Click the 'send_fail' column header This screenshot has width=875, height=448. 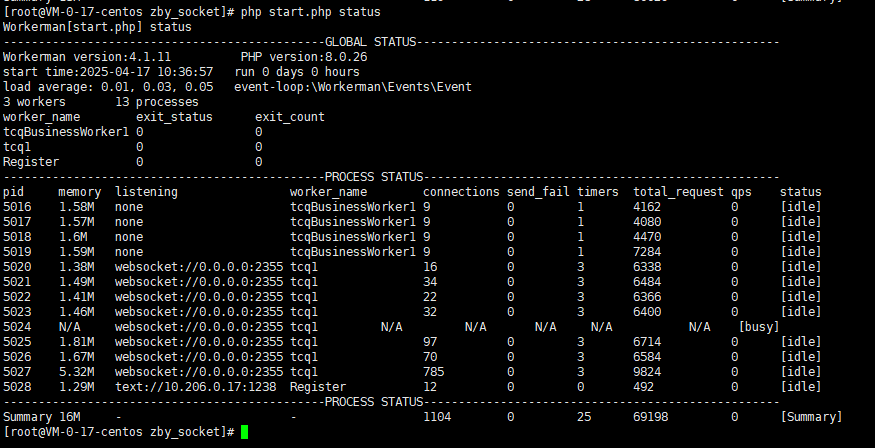[x=538, y=192]
